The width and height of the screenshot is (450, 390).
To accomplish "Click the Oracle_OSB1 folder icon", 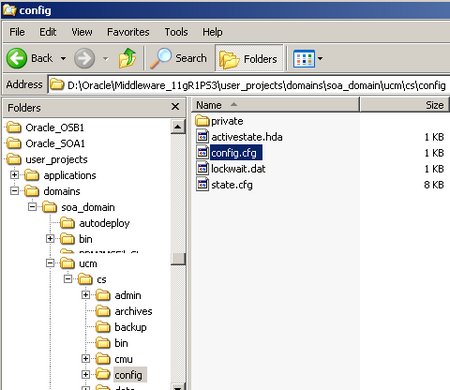I will [x=14, y=127].
